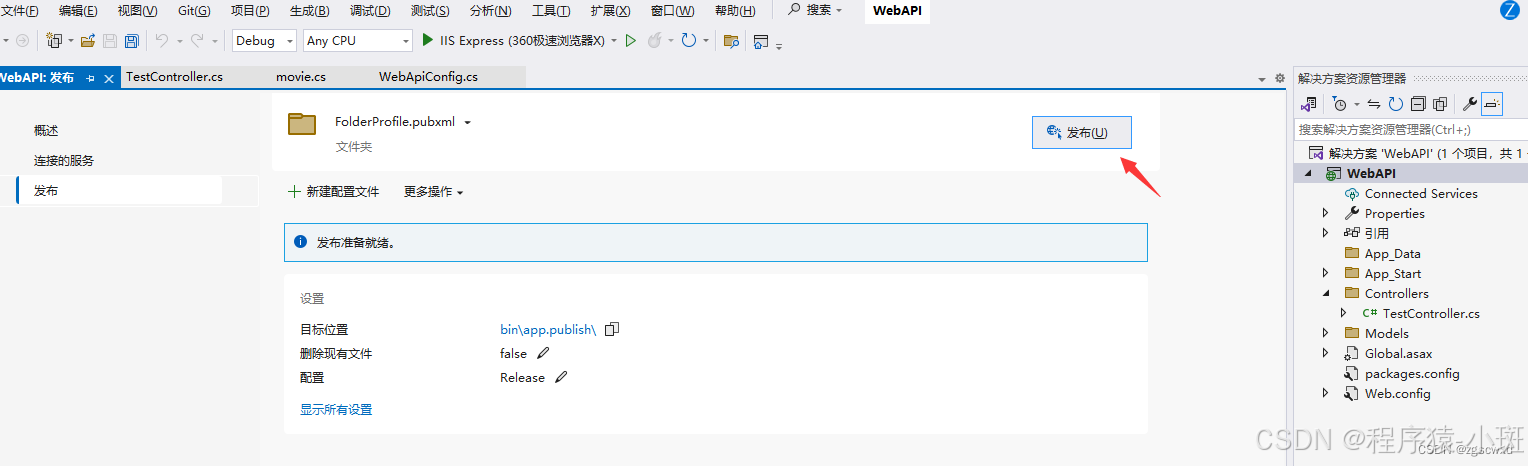Click the Solution Explorer refresh icon

click(x=1396, y=104)
